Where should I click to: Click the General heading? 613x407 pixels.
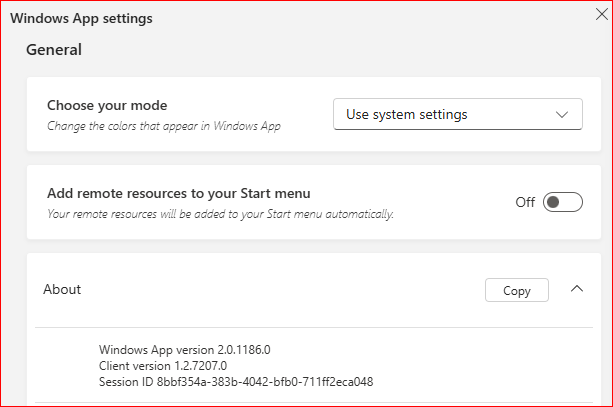[x=54, y=50]
